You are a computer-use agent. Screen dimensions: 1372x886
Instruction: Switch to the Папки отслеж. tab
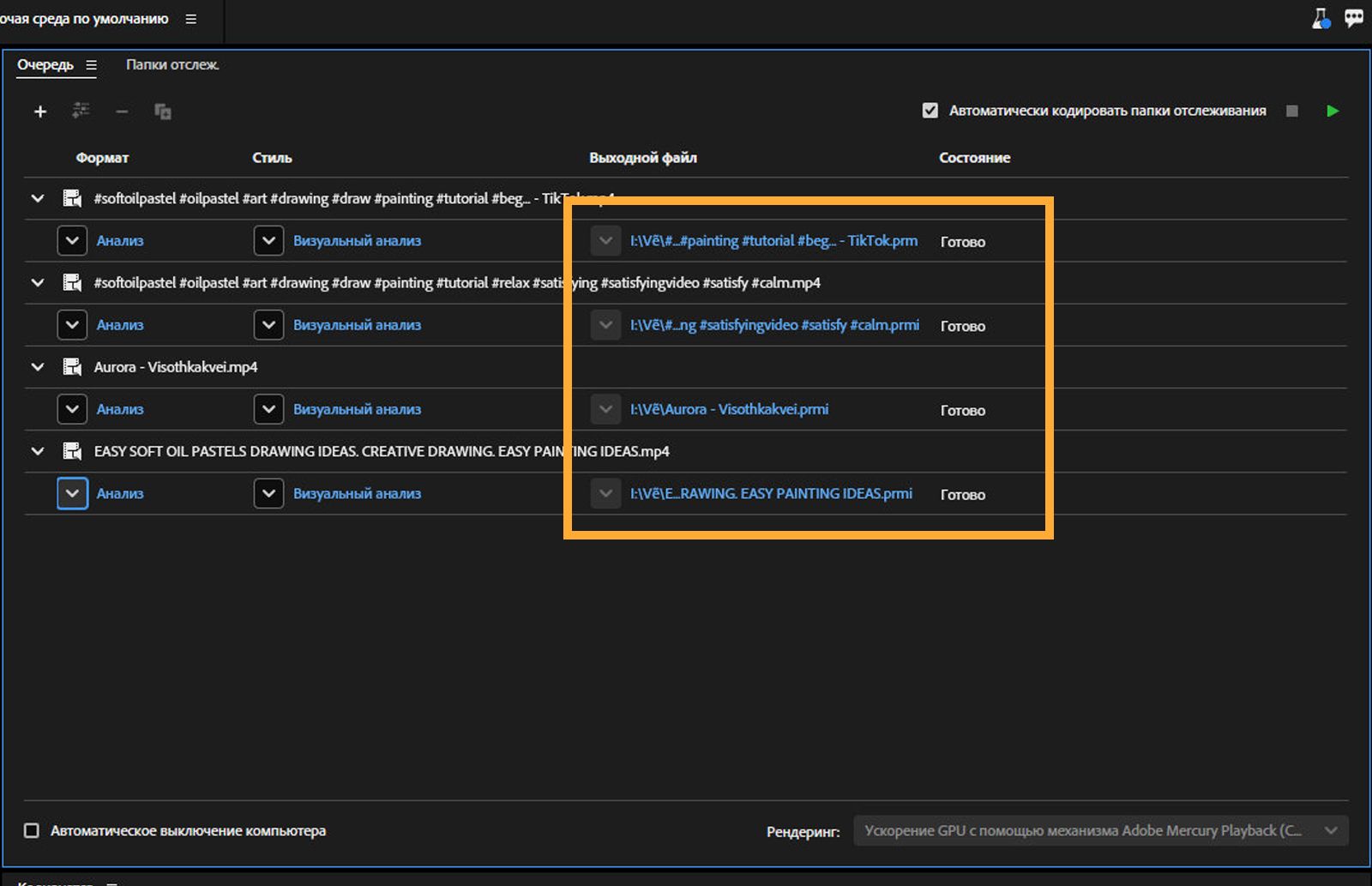coord(172,65)
